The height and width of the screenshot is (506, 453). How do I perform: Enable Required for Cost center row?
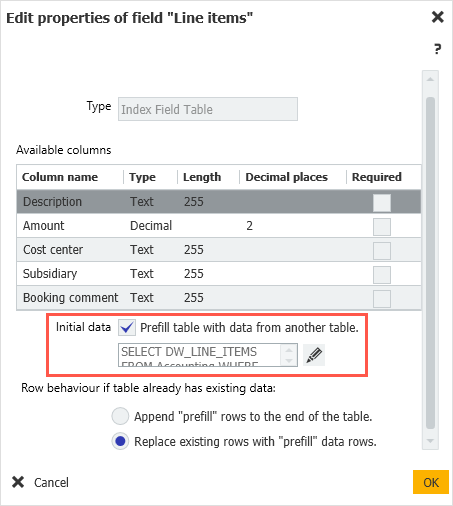pyautogui.click(x=382, y=251)
